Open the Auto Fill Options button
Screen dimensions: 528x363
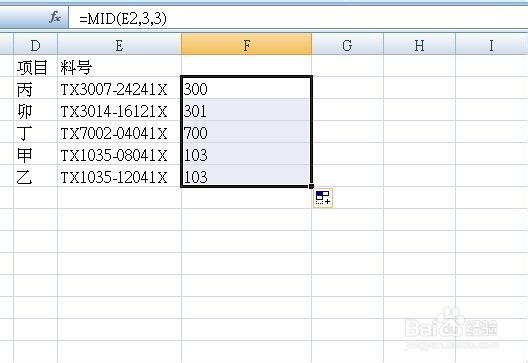point(323,198)
